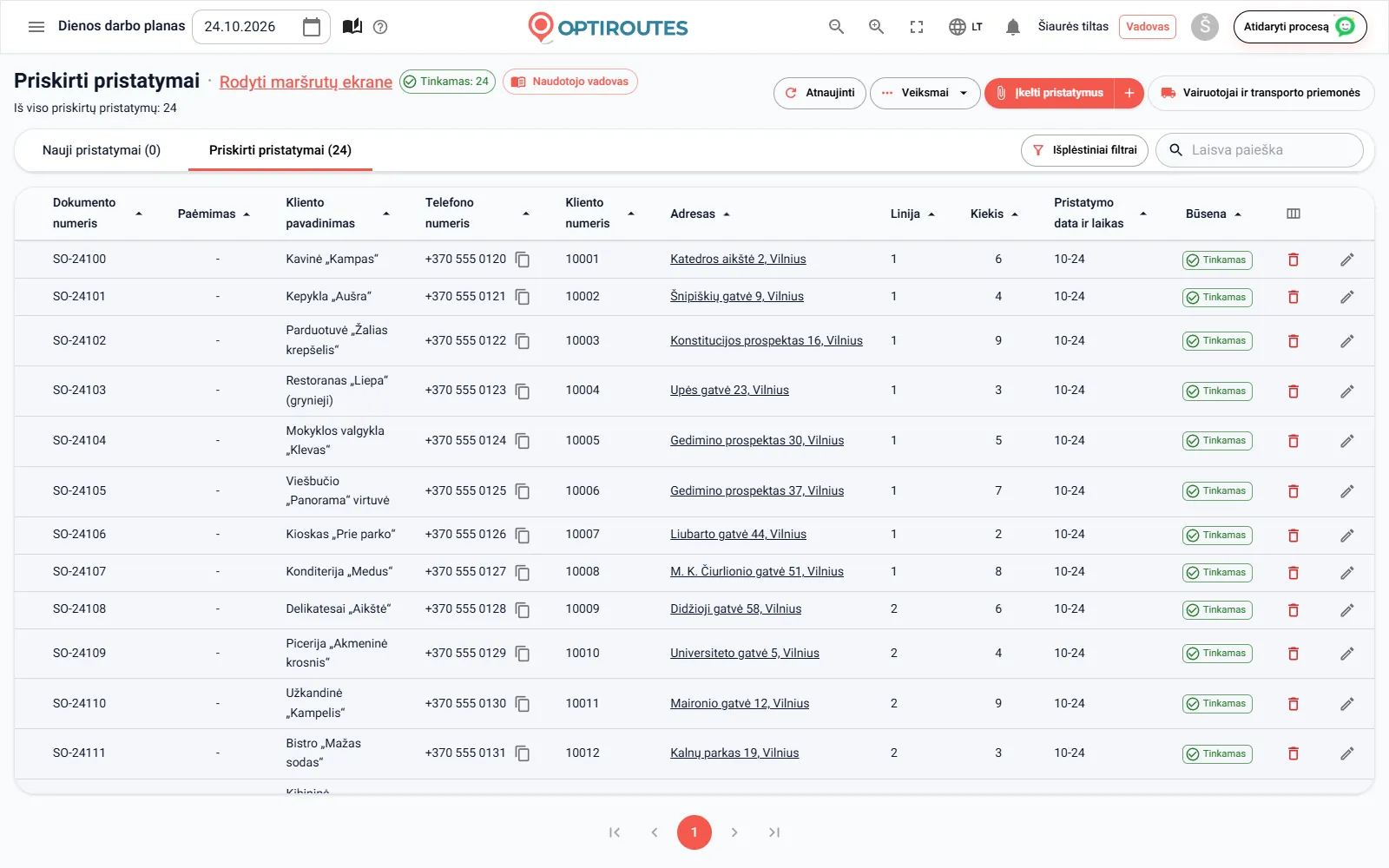The image size is (1389, 868).
Task: Click the zoom in magnifier icon
Action: [877, 27]
